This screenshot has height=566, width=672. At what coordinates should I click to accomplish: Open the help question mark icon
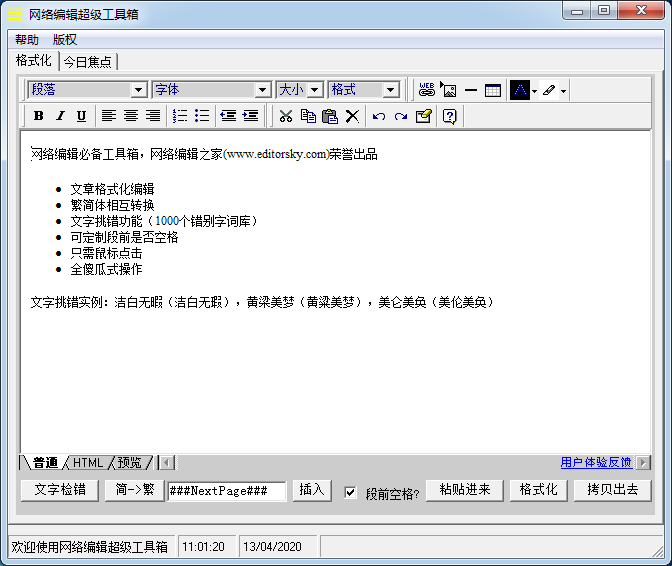(450, 116)
